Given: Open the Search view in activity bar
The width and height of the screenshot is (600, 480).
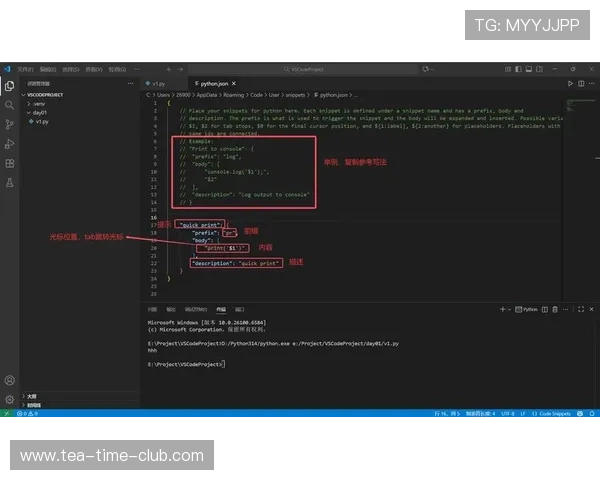Looking at the screenshot, I should 9,105.
